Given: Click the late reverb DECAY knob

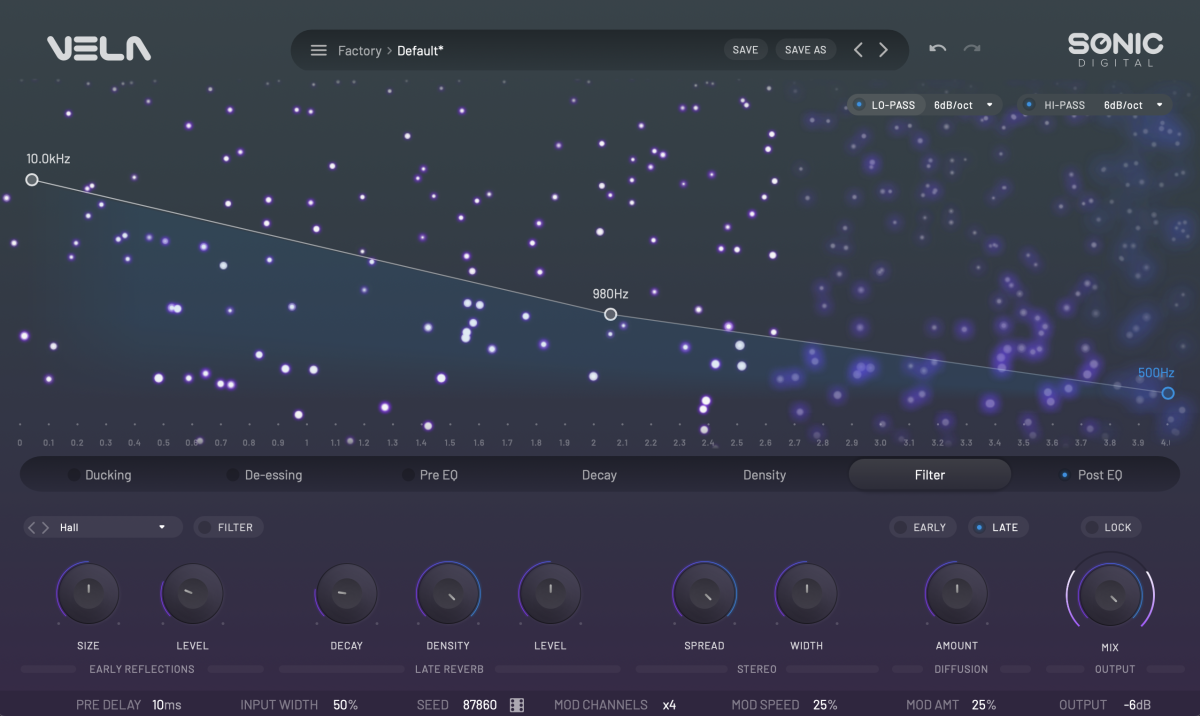Looking at the screenshot, I should tap(346, 593).
